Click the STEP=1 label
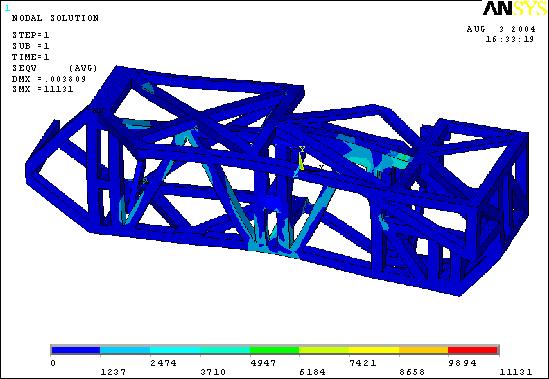Viewport: 549px width, 379px height. 31,35
